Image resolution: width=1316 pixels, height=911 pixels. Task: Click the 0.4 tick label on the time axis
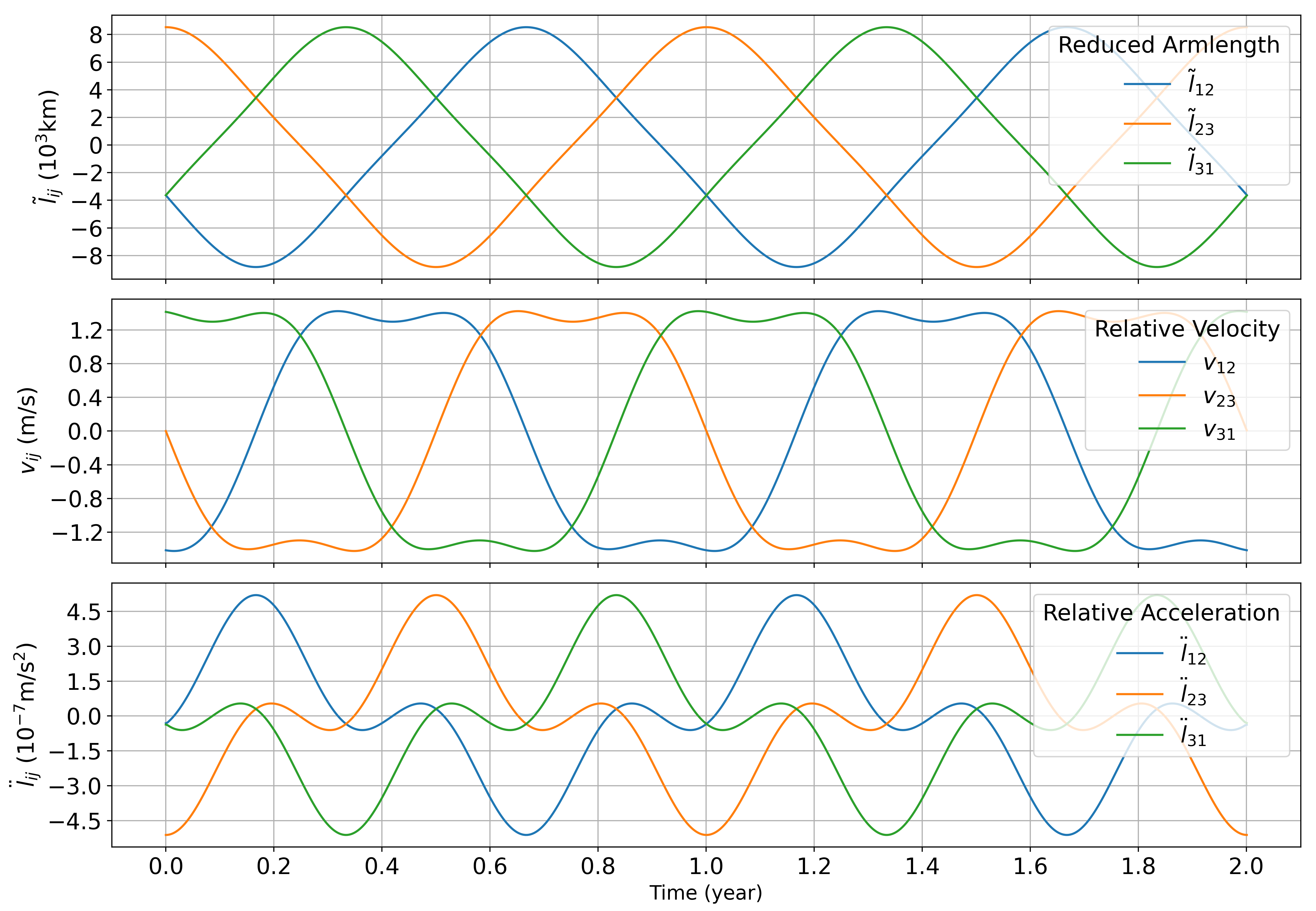coord(382,866)
